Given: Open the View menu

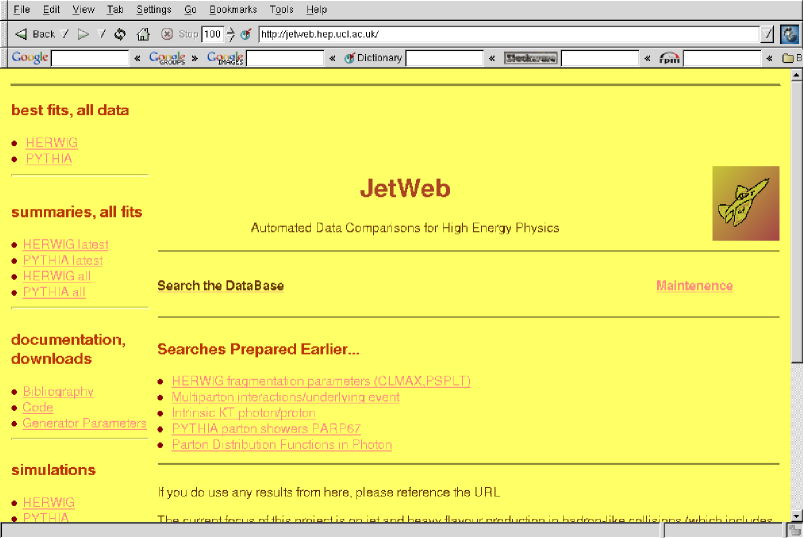Looking at the screenshot, I should tap(83, 9).
